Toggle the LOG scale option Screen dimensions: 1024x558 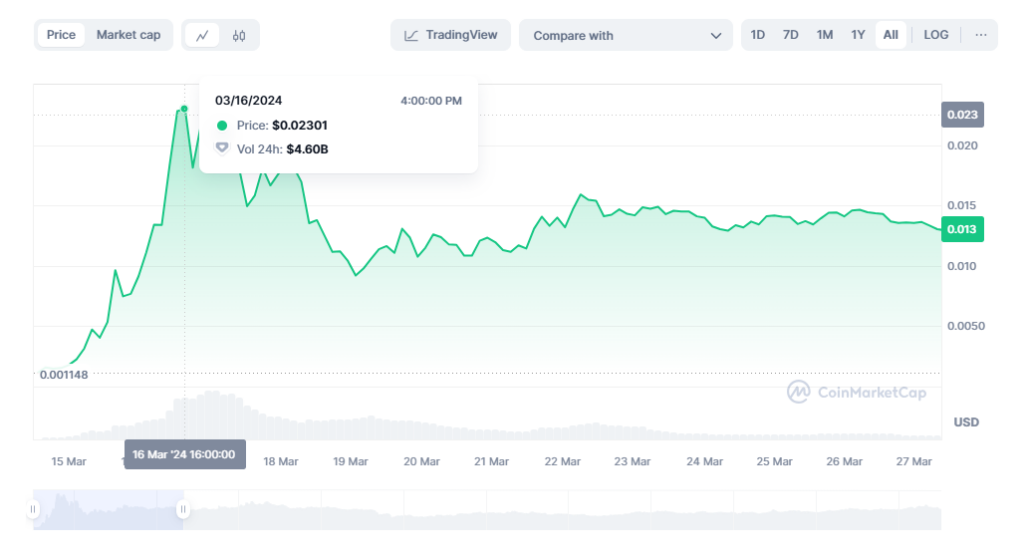pyautogui.click(x=936, y=35)
